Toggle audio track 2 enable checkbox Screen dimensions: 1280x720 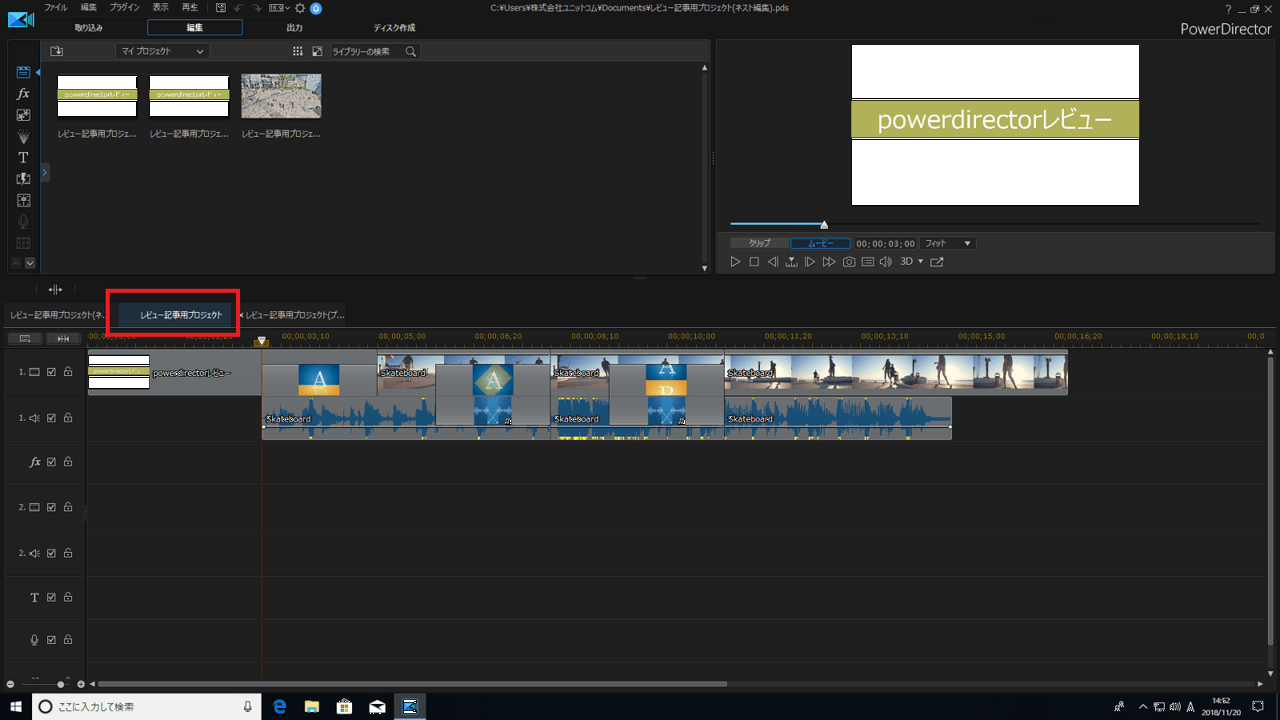point(51,552)
